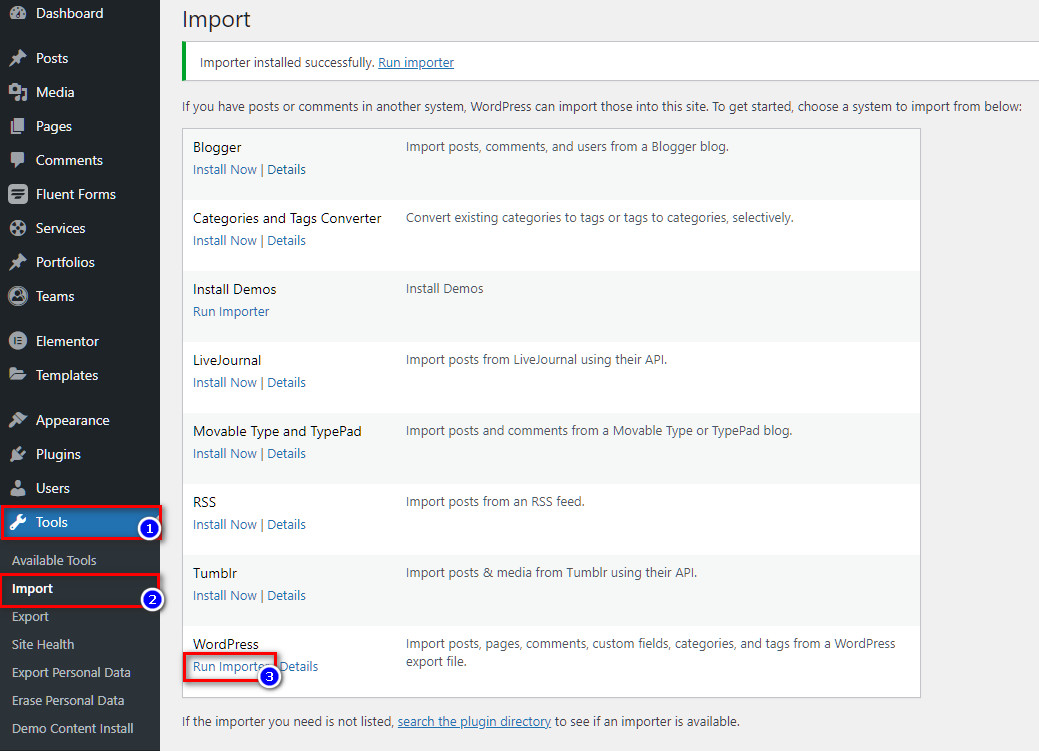The image size is (1039, 751).
Task: Click the Services icon in sidebar
Action: (18, 228)
